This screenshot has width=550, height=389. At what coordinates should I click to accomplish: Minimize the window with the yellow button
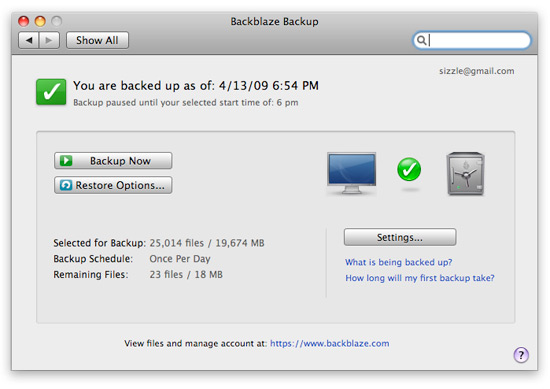tap(40, 21)
